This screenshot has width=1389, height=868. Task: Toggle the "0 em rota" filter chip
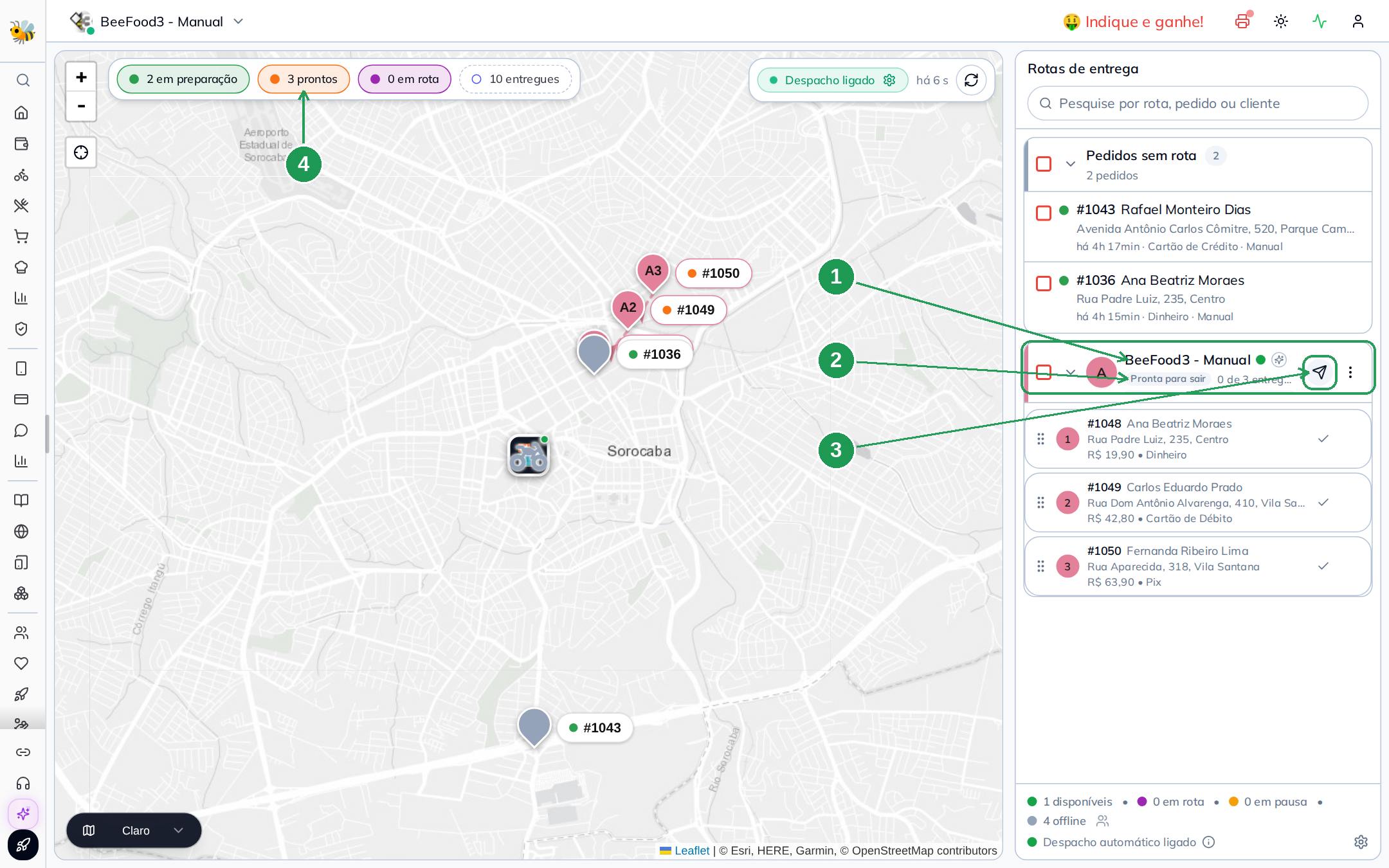(404, 79)
